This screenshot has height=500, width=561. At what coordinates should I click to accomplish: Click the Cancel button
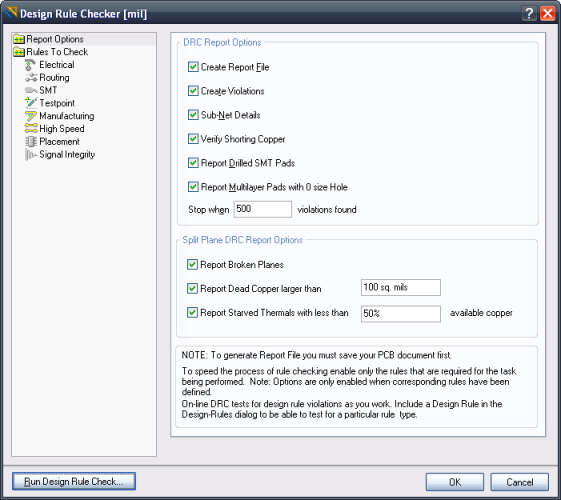coord(519,482)
